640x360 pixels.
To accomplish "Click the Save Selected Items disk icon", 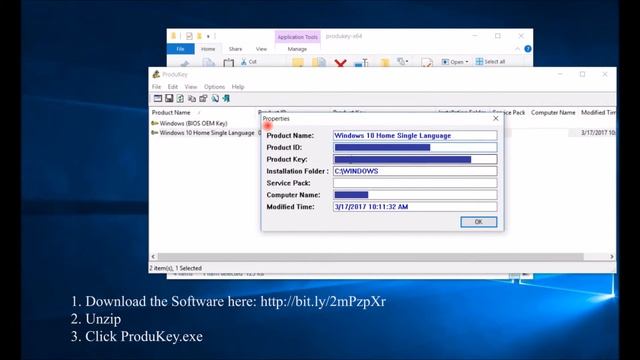I will (169, 98).
